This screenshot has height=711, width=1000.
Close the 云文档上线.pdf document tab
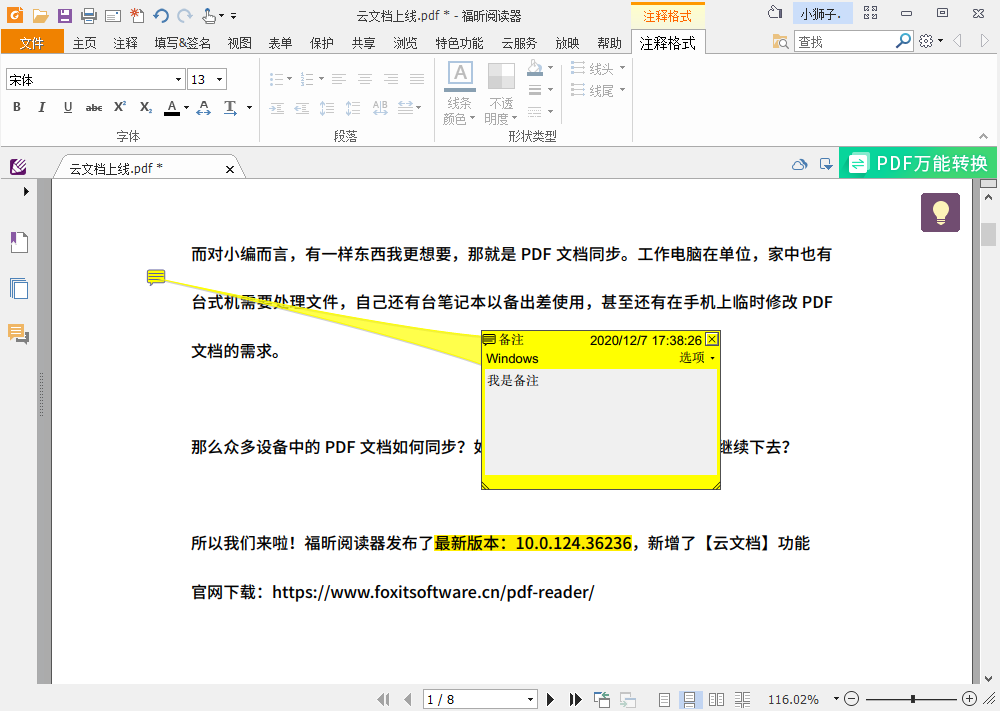pyautogui.click(x=230, y=169)
